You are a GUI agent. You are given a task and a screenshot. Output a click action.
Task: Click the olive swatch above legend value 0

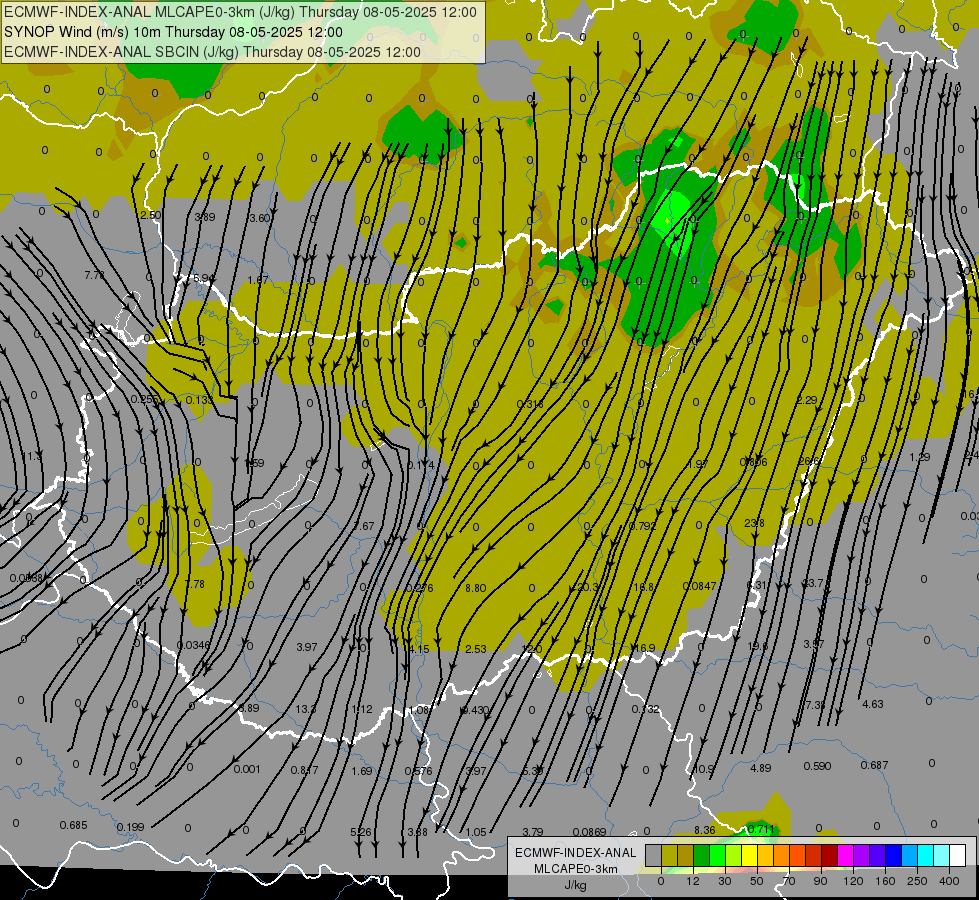pyautogui.click(x=669, y=855)
